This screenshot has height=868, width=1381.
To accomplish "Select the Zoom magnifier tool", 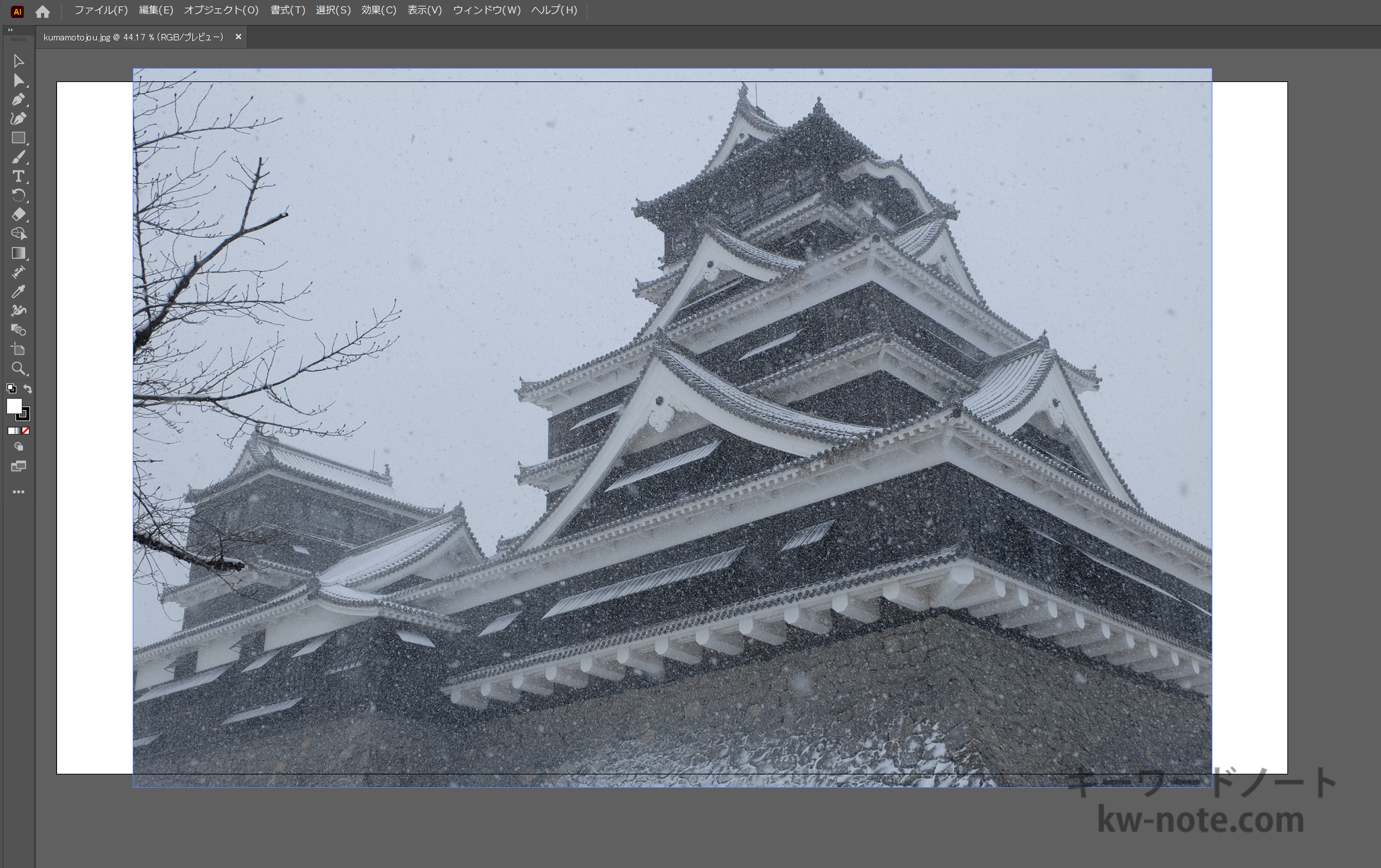I will click(18, 369).
